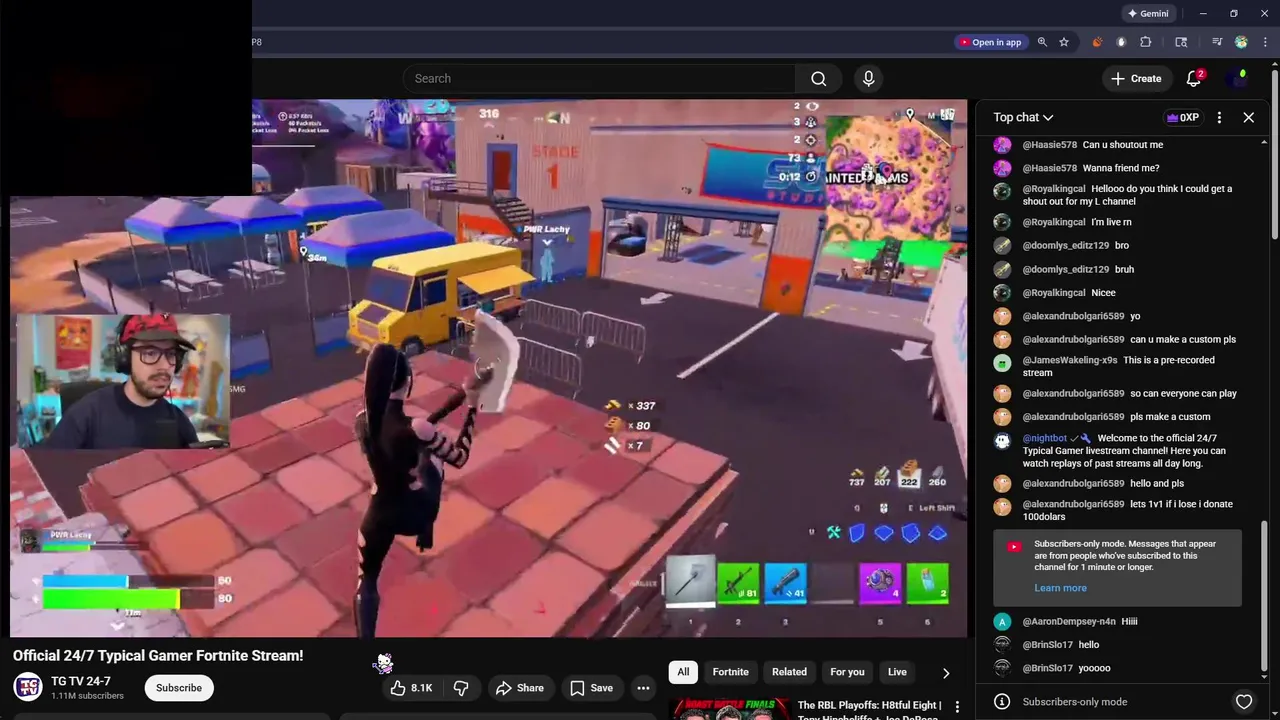The width and height of the screenshot is (1280, 720).
Task: Expand the Top chat dropdown
Action: (1023, 117)
